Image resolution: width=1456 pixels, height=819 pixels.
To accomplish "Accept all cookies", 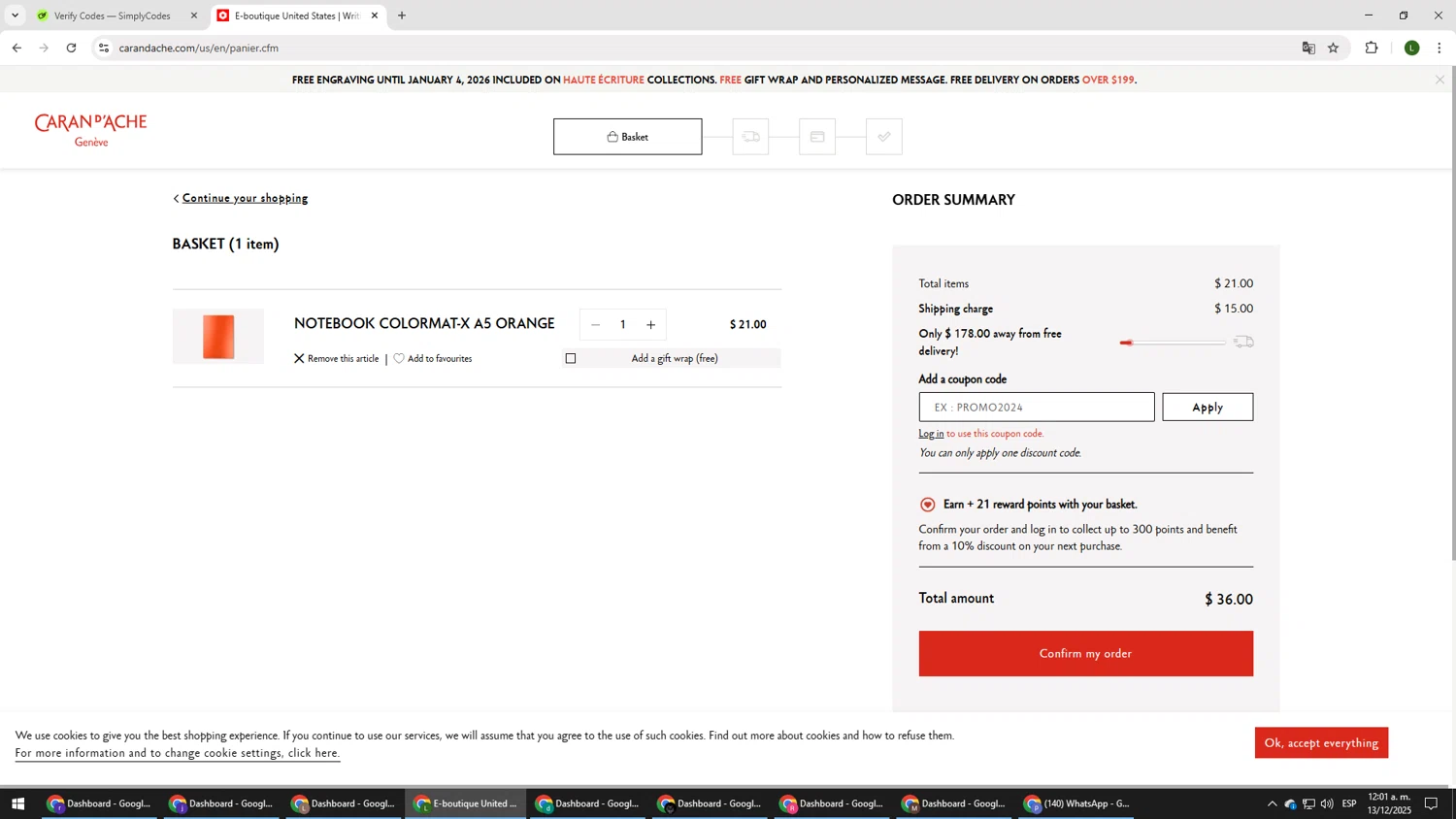I will point(1321,742).
